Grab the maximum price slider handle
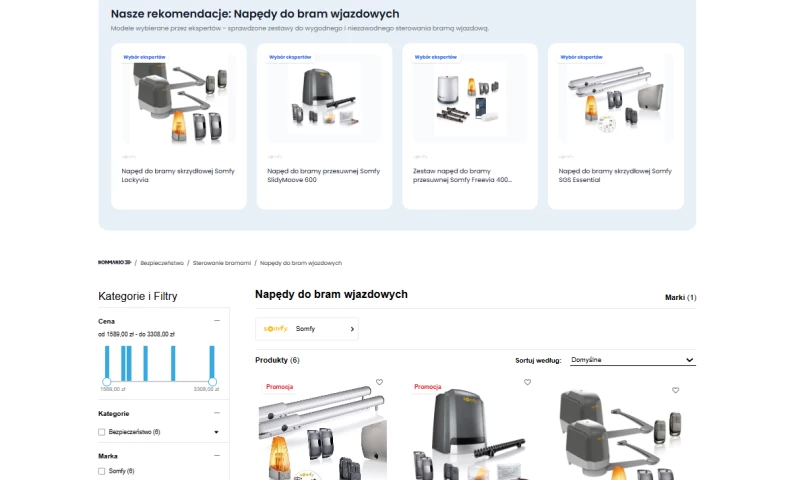800x480 pixels. click(212, 382)
